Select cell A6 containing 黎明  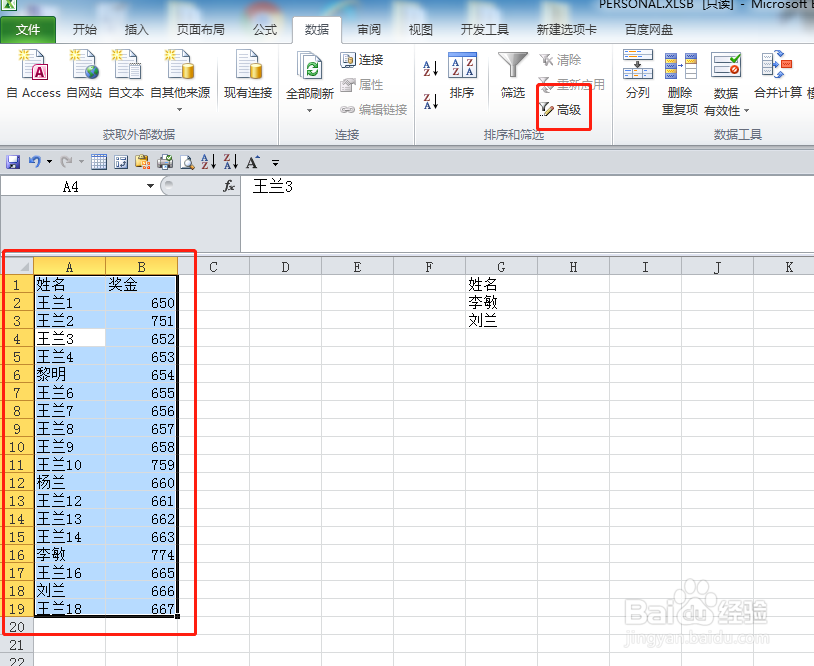(x=70, y=374)
